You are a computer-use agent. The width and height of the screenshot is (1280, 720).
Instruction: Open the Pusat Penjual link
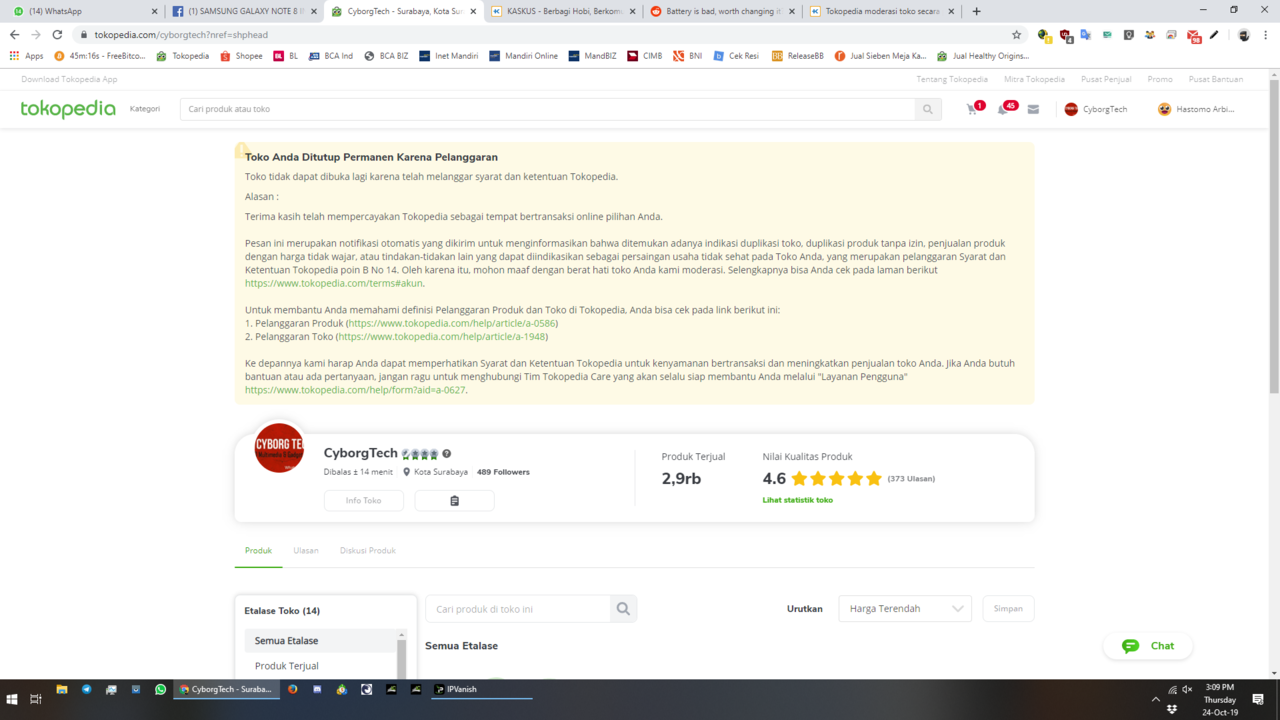1106,79
